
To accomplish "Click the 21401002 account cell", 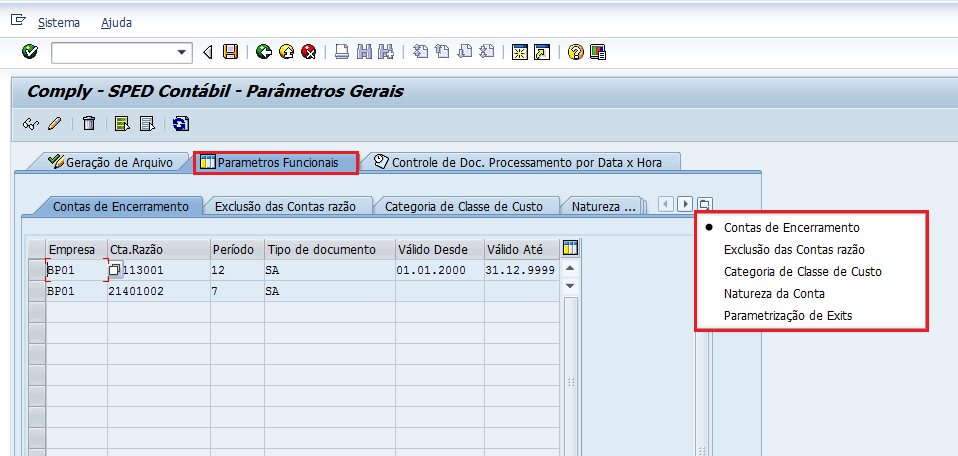I will 159,292.
